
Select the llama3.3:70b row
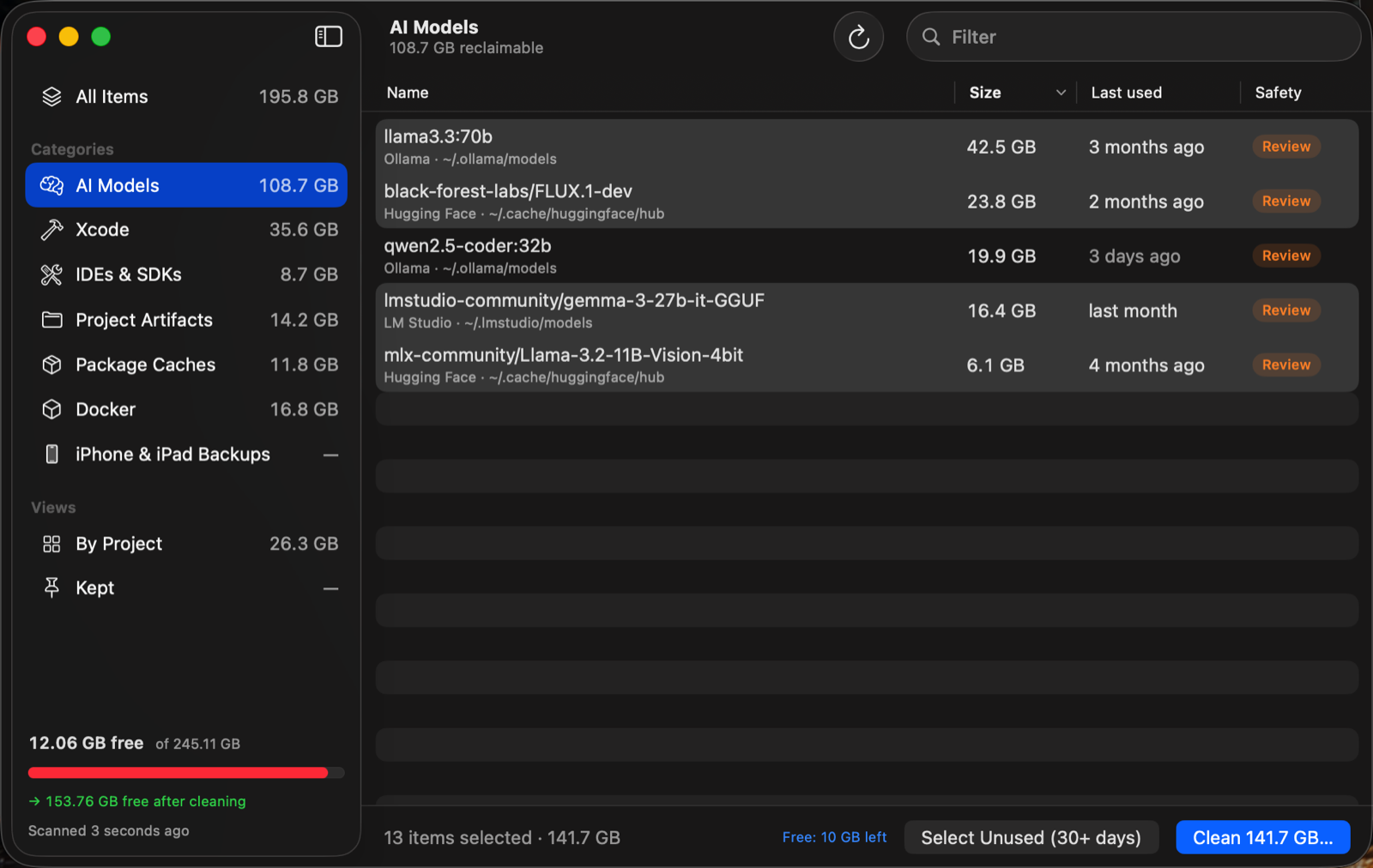[x=867, y=147]
